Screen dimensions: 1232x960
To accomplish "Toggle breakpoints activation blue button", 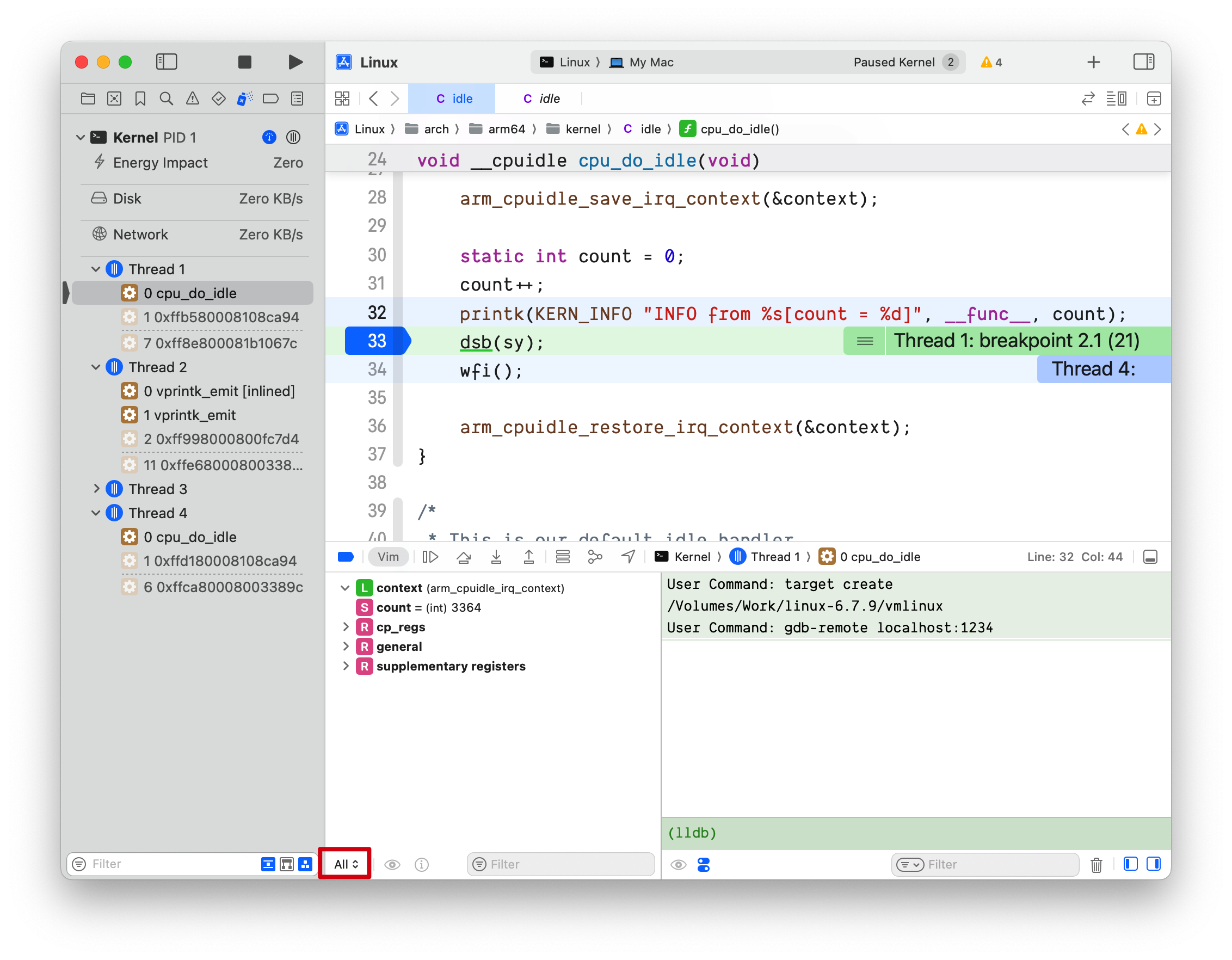I will 345,557.
